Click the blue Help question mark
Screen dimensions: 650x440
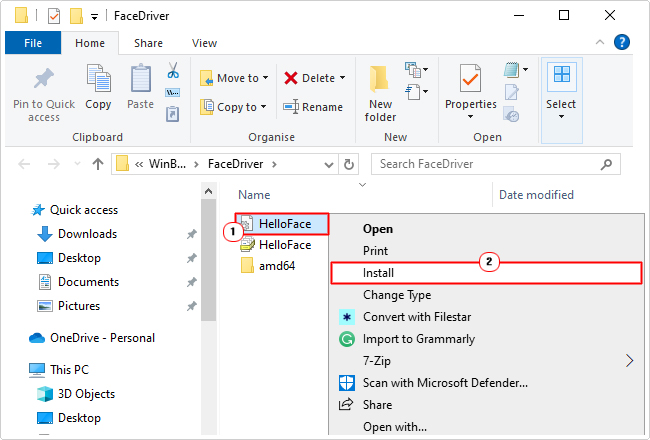click(x=622, y=42)
